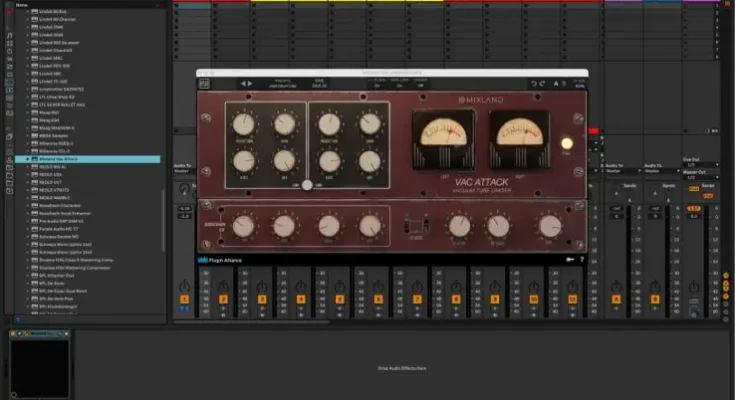The width and height of the screenshot is (735, 400).
Task: Click the glowing power lamp on VAC Attack
Action: [x=567, y=143]
